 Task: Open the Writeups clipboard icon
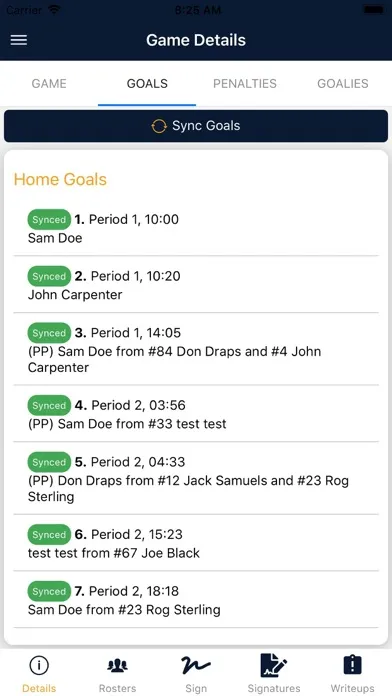coord(352,665)
